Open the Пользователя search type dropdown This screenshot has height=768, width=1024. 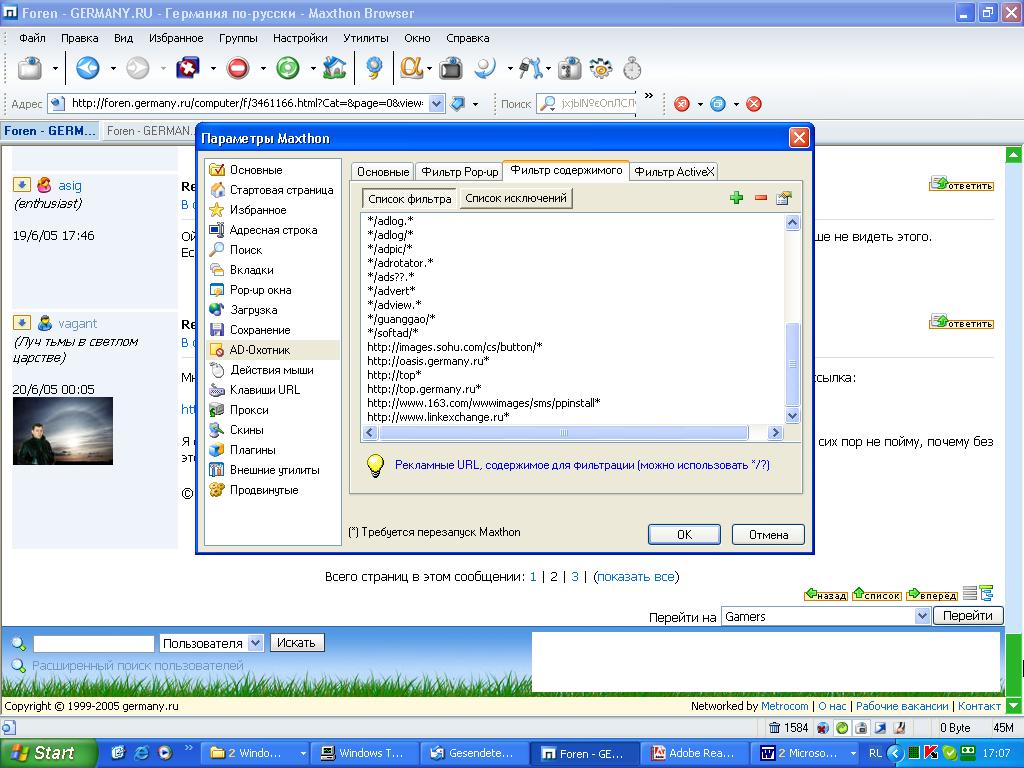point(256,643)
